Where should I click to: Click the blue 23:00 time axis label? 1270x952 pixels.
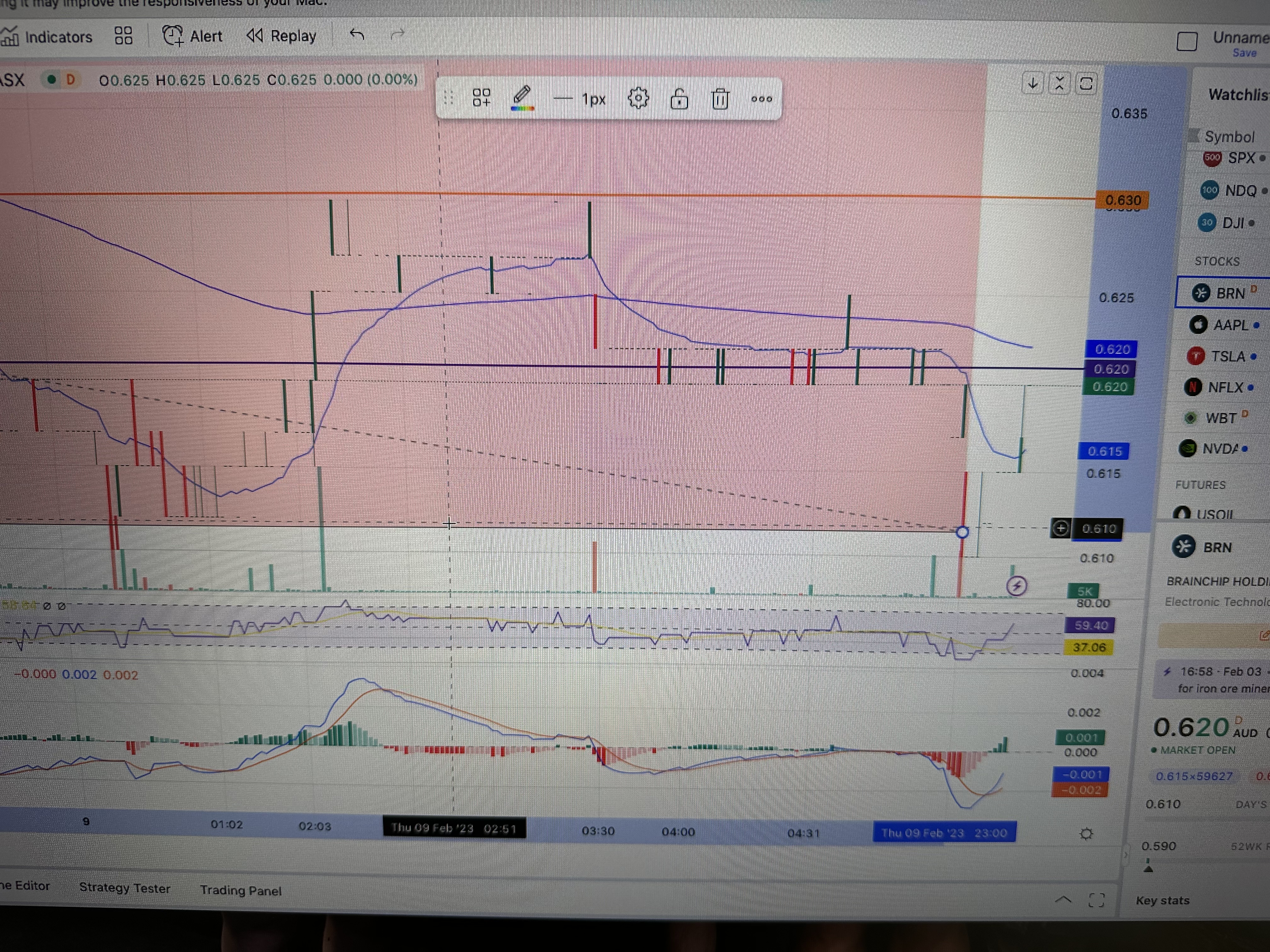tap(944, 833)
